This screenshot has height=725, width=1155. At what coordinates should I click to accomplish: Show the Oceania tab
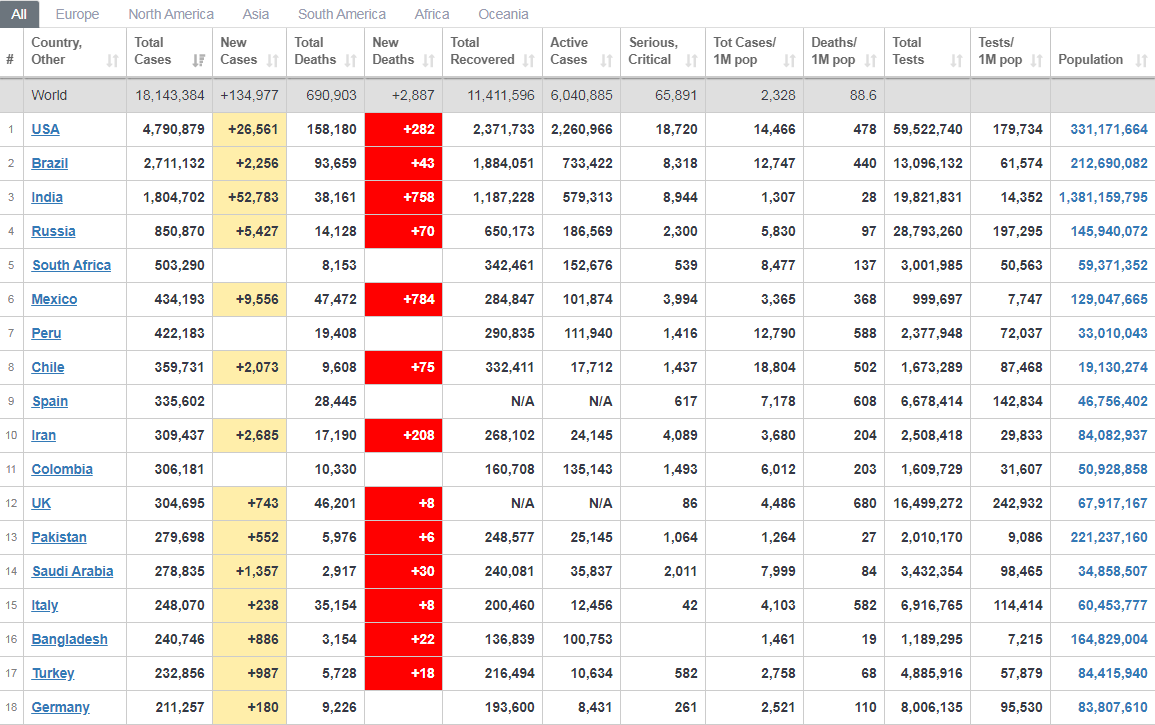click(503, 14)
